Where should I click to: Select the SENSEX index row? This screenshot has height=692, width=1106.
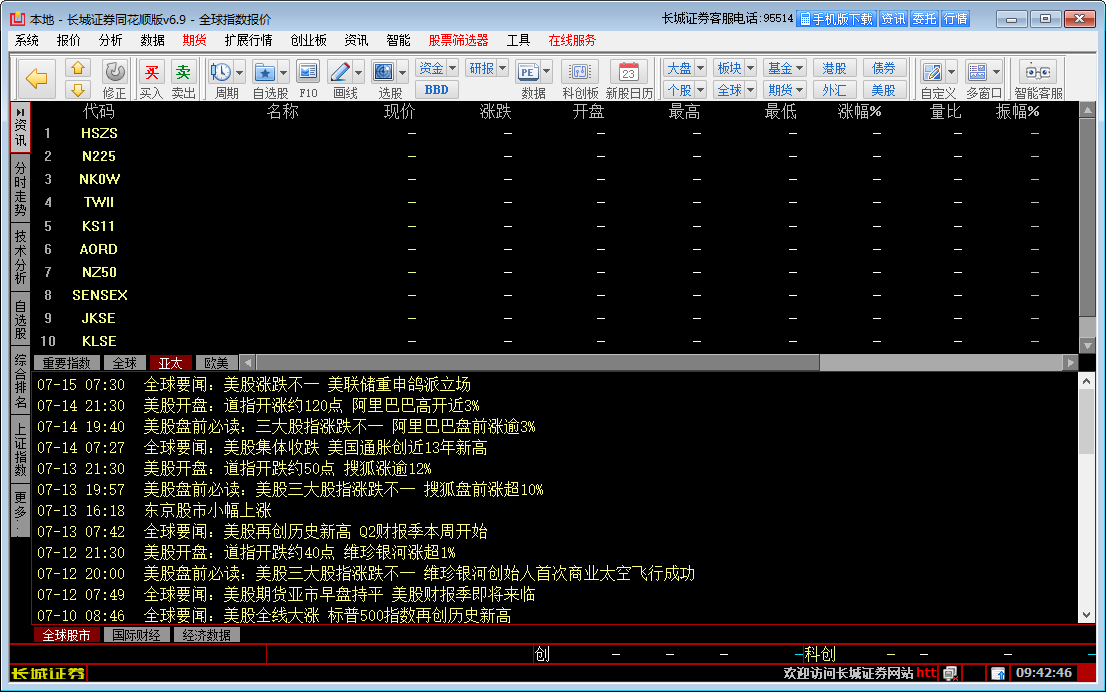pos(555,295)
